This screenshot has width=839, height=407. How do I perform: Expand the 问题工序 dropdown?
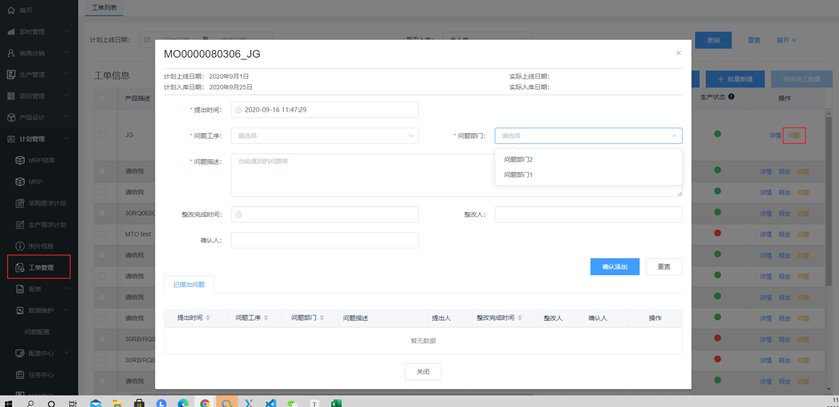click(x=324, y=136)
